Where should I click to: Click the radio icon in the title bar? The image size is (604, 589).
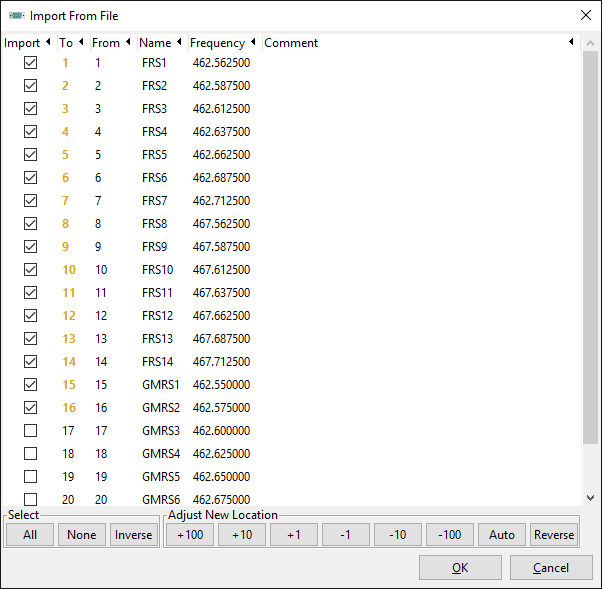(17, 16)
